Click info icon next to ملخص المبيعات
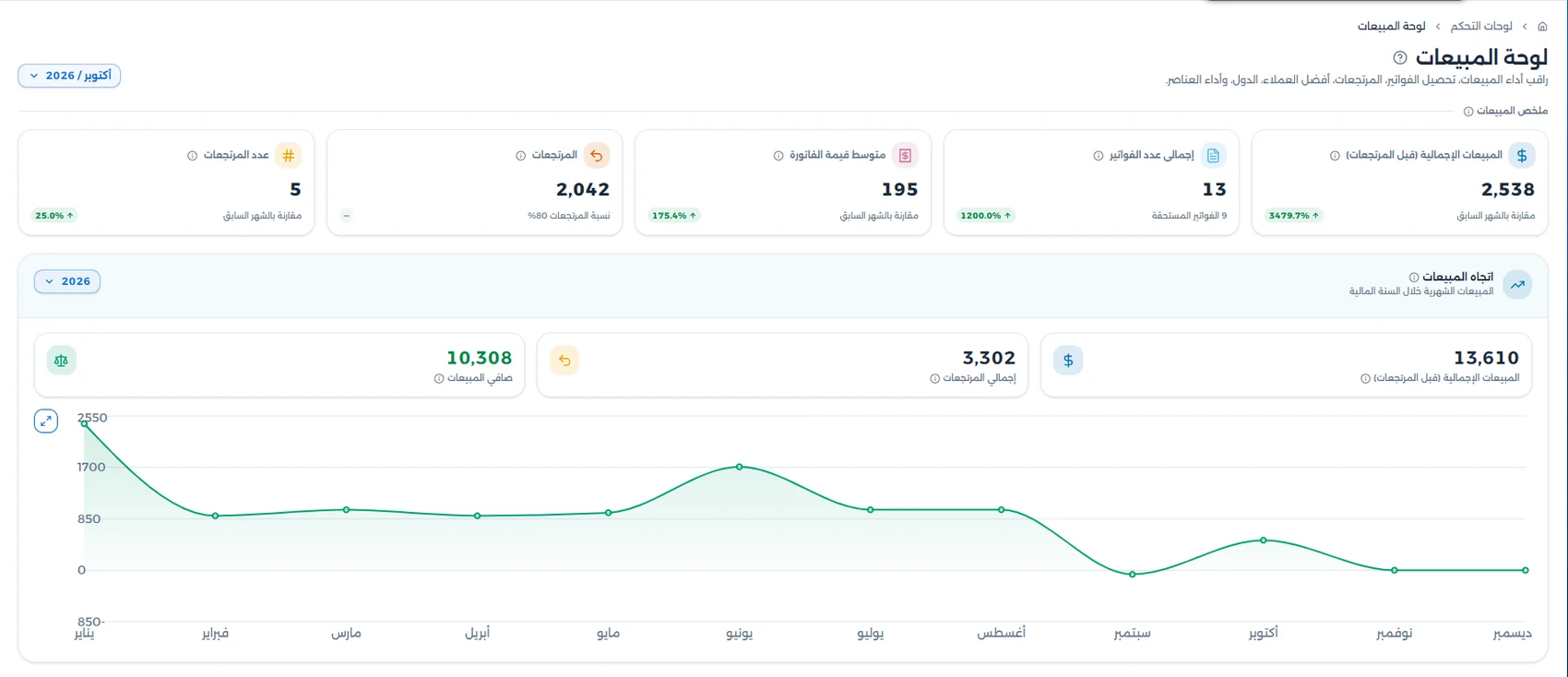This screenshot has height=677, width=1568. point(1468,112)
